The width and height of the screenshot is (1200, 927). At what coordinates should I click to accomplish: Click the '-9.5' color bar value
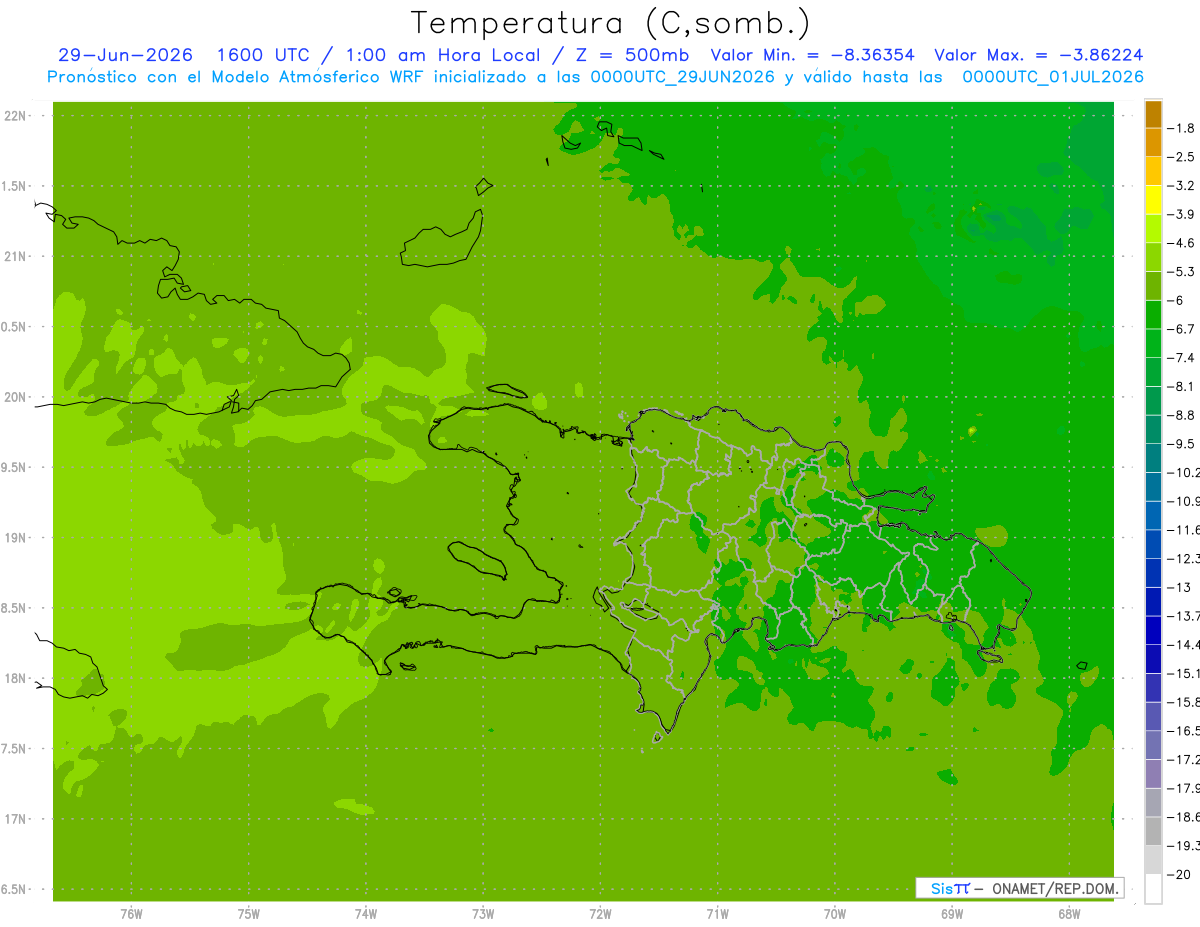(1181, 443)
